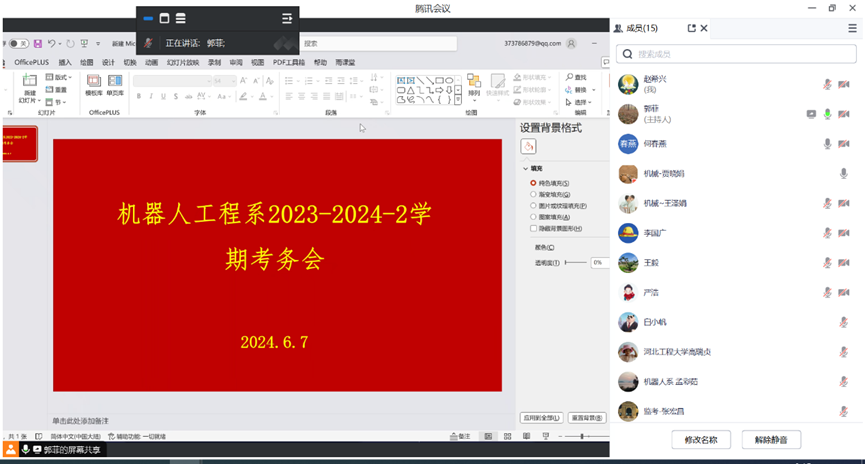The height and width of the screenshot is (464, 865).
Task: Click the save icon in quick access toolbar
Action: 38,43
